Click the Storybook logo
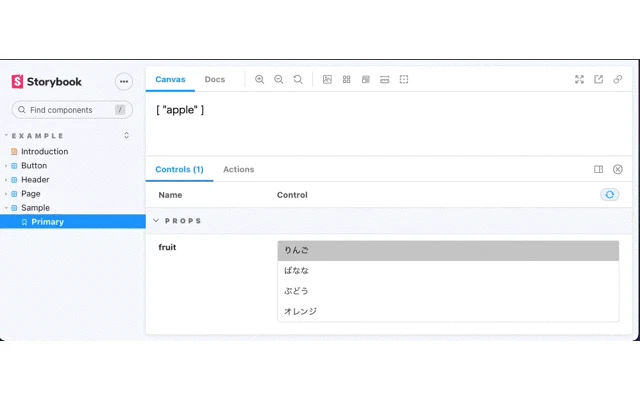This screenshot has width=640, height=400. click(47, 82)
